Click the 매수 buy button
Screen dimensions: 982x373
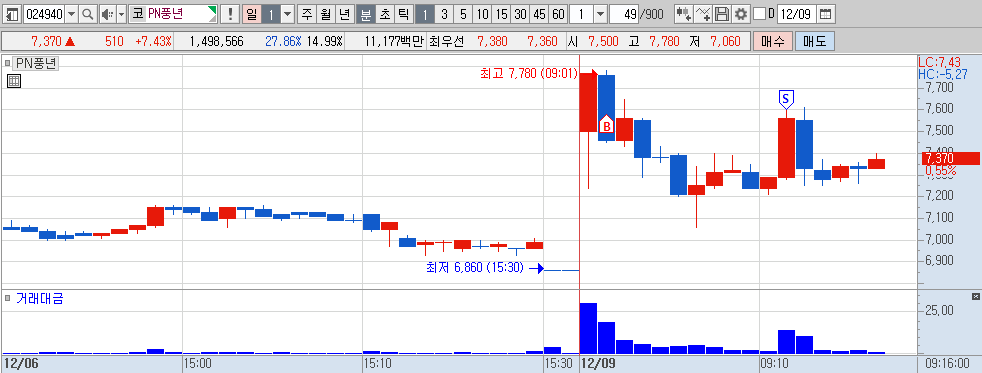click(772, 42)
